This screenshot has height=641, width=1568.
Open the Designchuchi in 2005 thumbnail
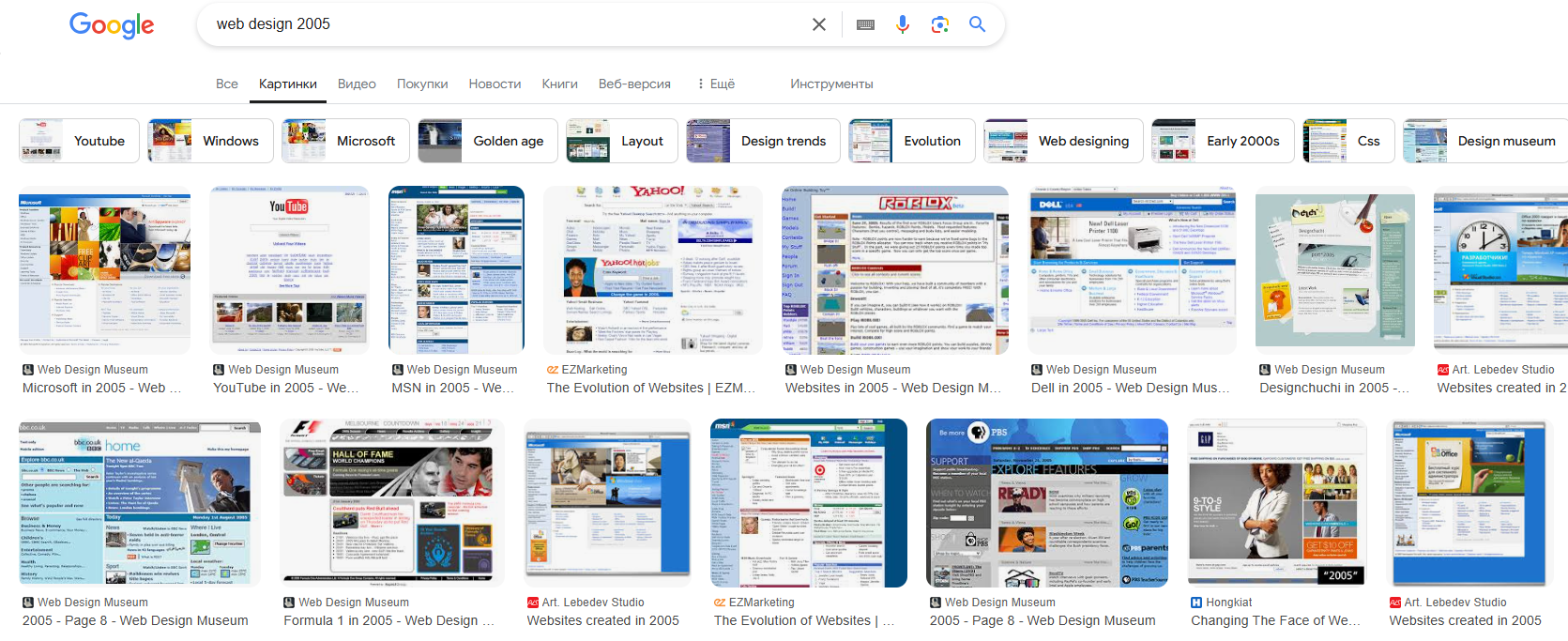[x=1335, y=270]
